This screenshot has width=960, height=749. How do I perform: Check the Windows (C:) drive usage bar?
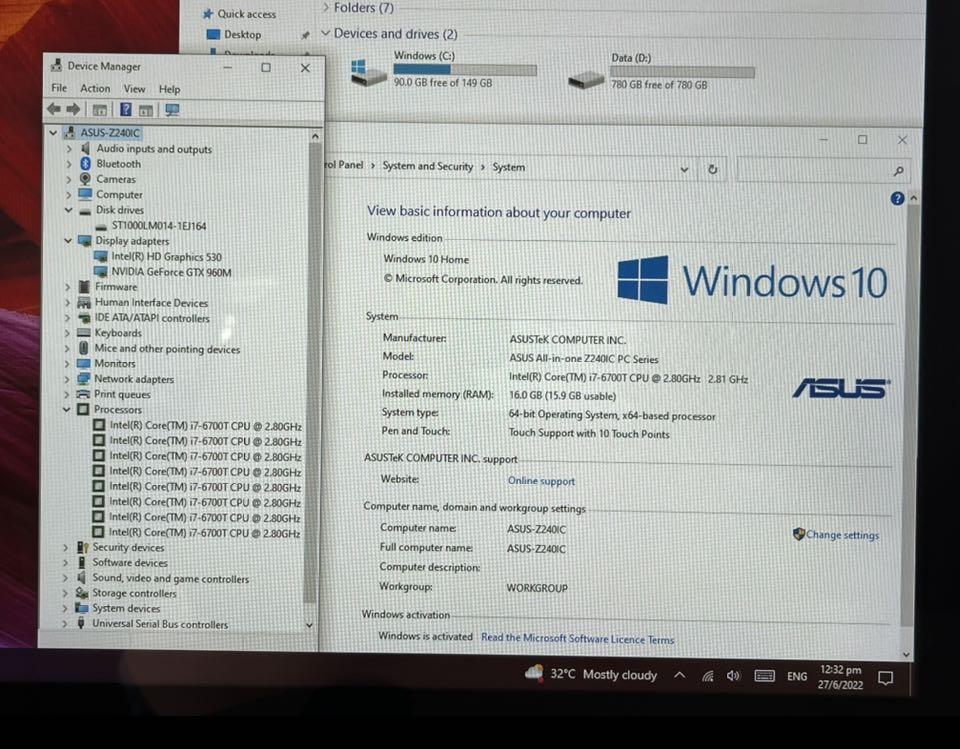[x=464, y=69]
